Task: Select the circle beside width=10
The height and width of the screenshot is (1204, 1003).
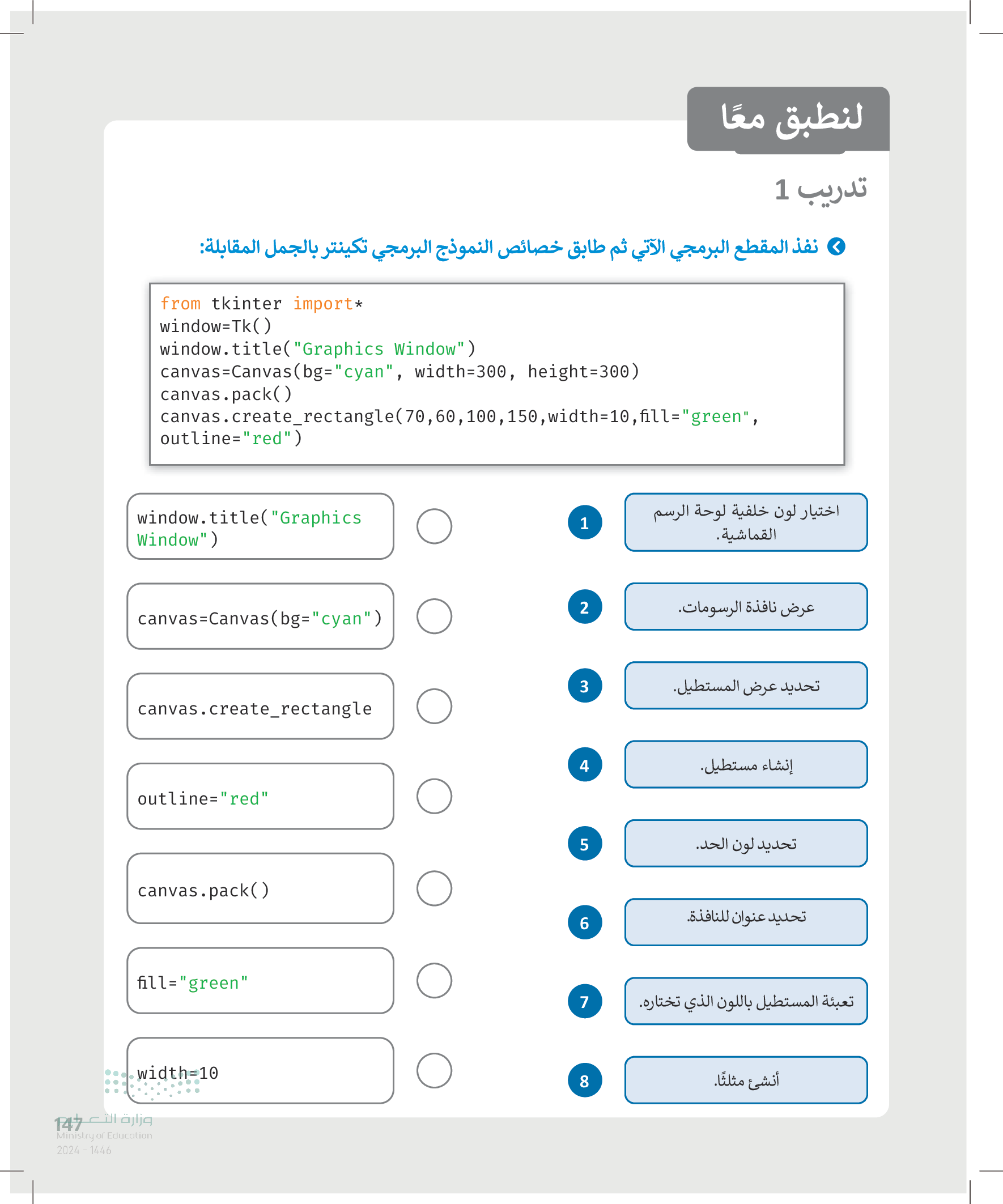Action: [434, 1070]
